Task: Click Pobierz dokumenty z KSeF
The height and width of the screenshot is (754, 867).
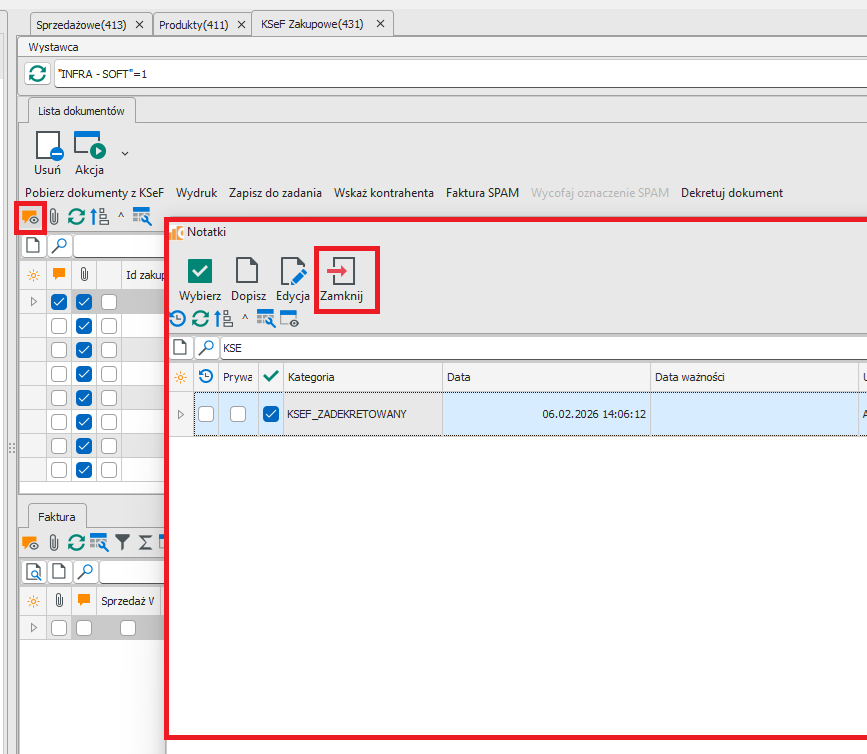Action: (x=94, y=193)
